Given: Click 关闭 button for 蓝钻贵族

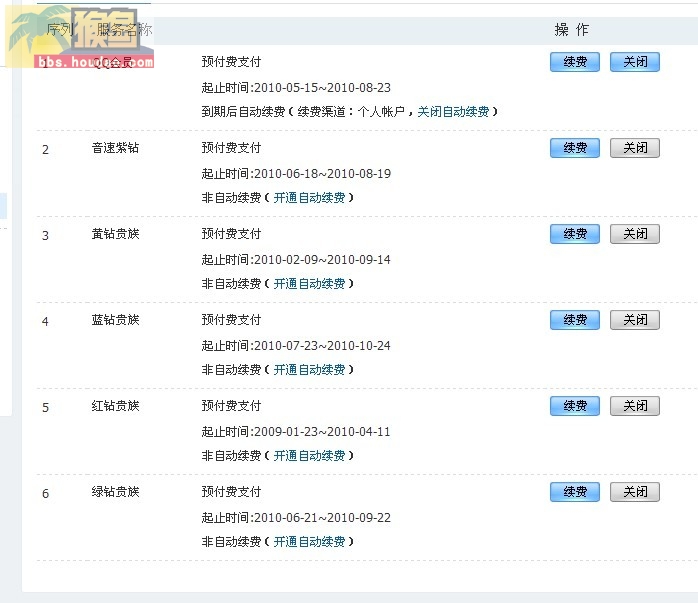Looking at the screenshot, I should [x=635, y=320].
